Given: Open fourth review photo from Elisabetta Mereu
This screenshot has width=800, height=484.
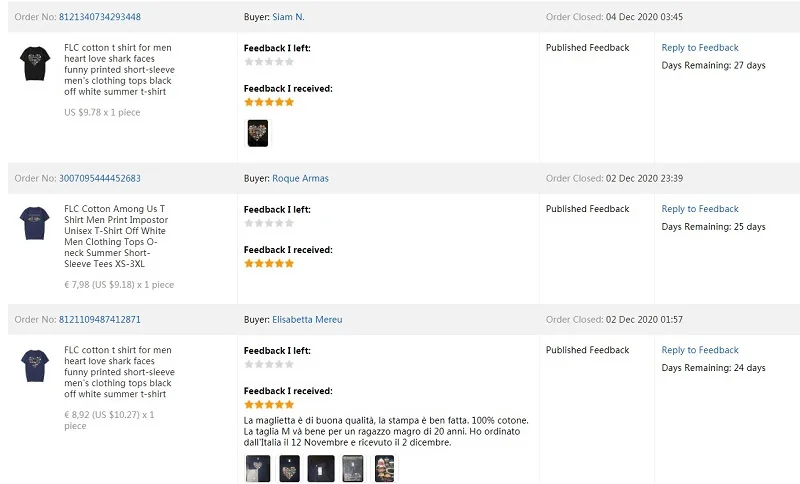Looking at the screenshot, I should (353, 468).
